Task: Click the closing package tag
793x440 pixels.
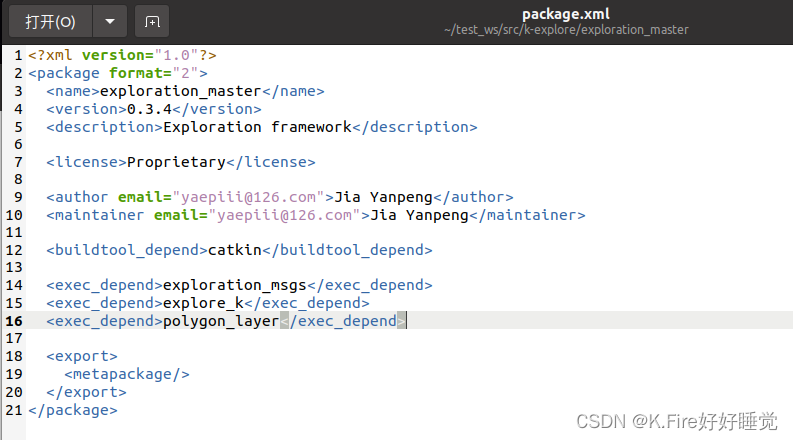Action: point(73,410)
